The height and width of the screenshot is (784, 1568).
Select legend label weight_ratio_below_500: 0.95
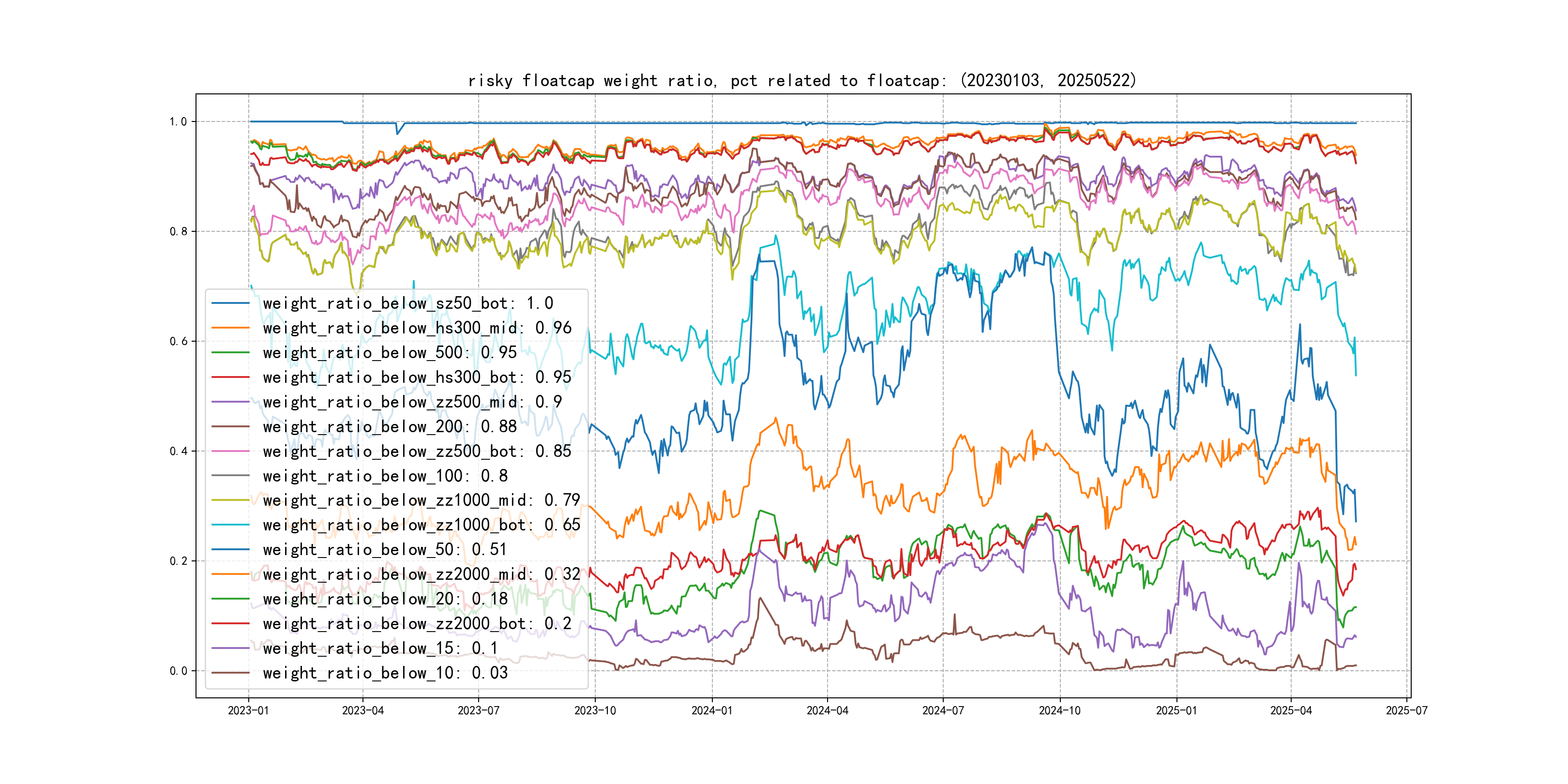click(390, 352)
